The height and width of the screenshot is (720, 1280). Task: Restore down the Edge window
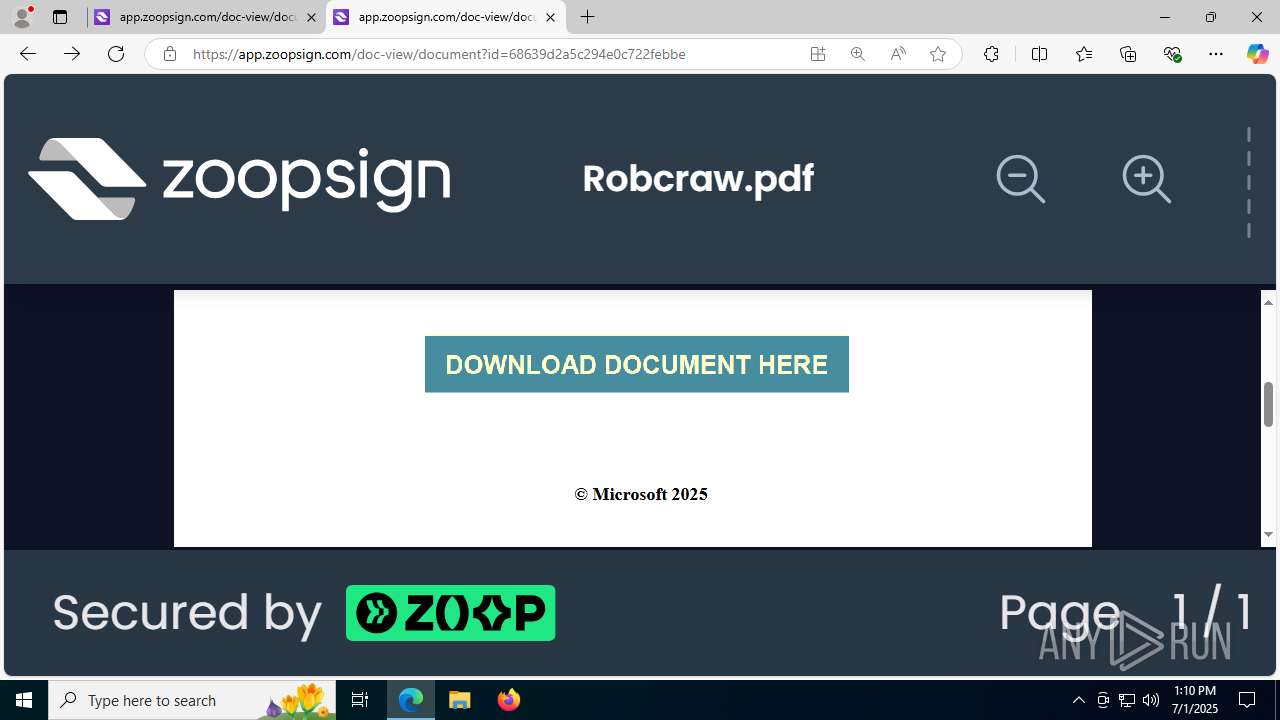tap(1211, 17)
